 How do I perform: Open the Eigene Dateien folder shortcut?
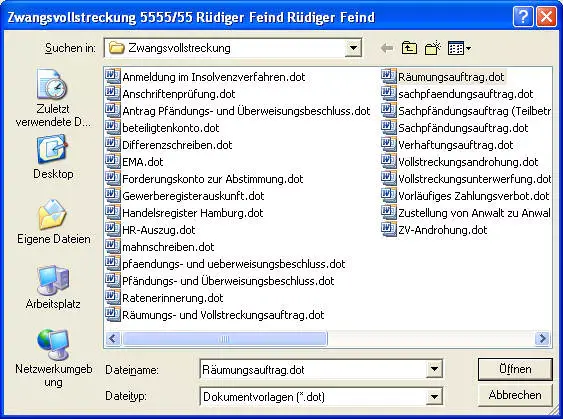point(53,222)
